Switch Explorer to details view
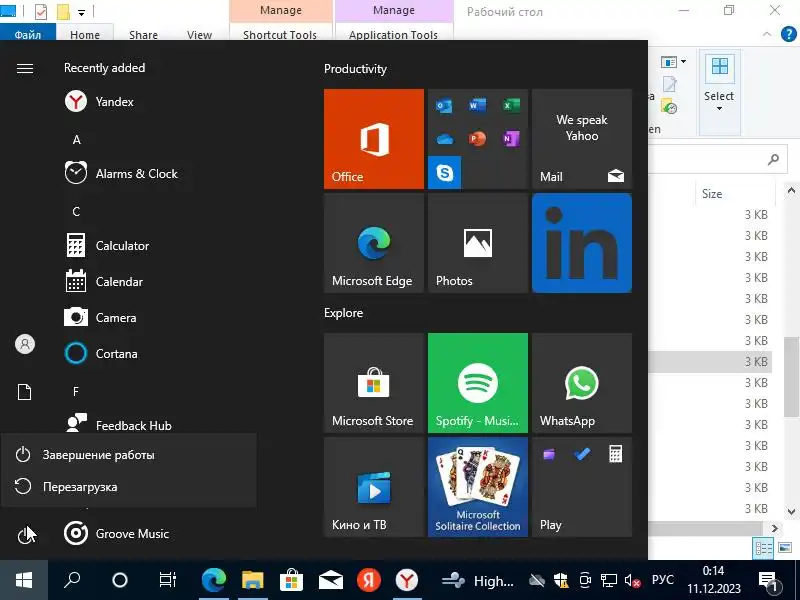This screenshot has height=600, width=800. [764, 548]
